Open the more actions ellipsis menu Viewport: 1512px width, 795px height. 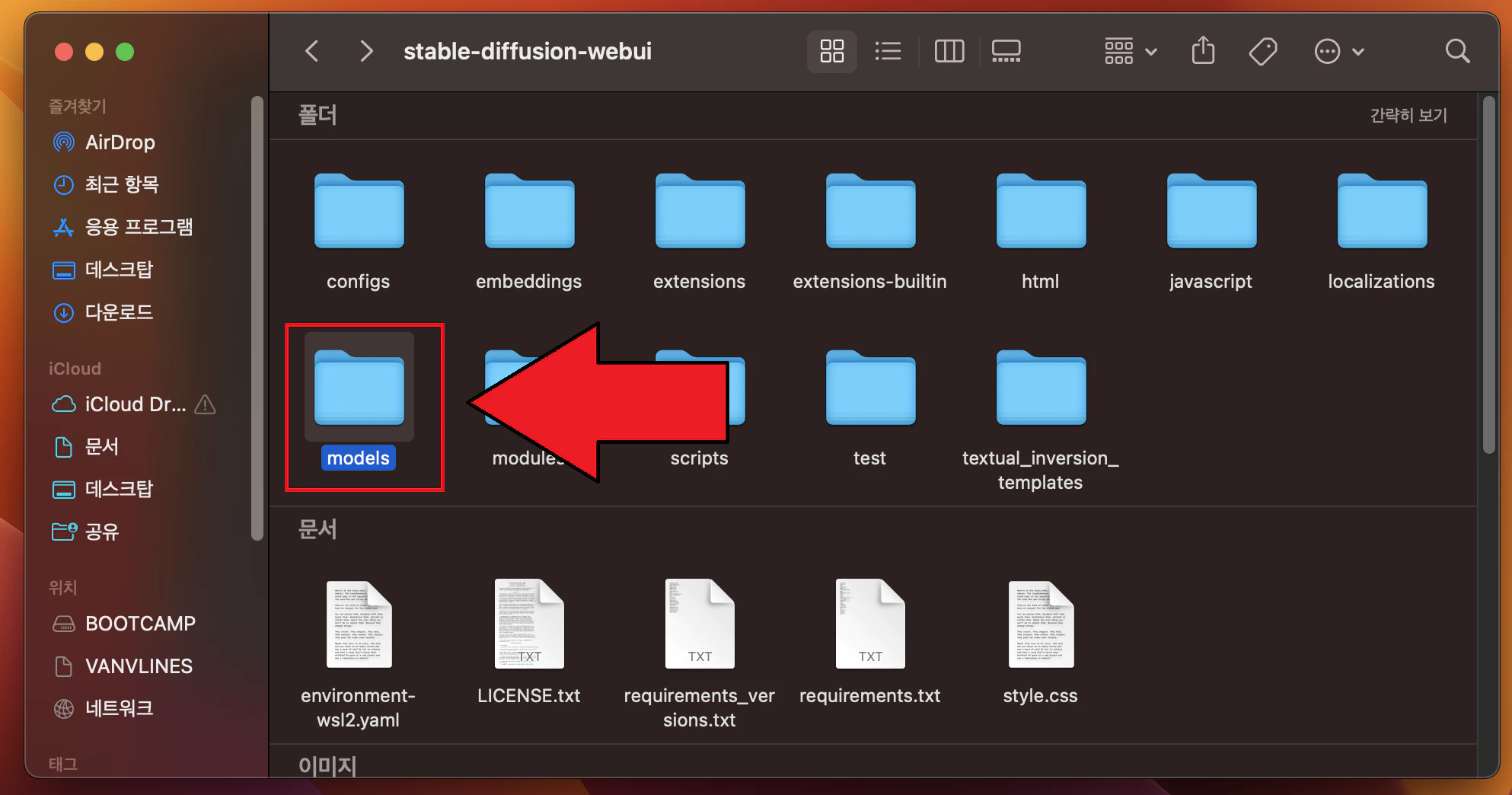point(1339,52)
